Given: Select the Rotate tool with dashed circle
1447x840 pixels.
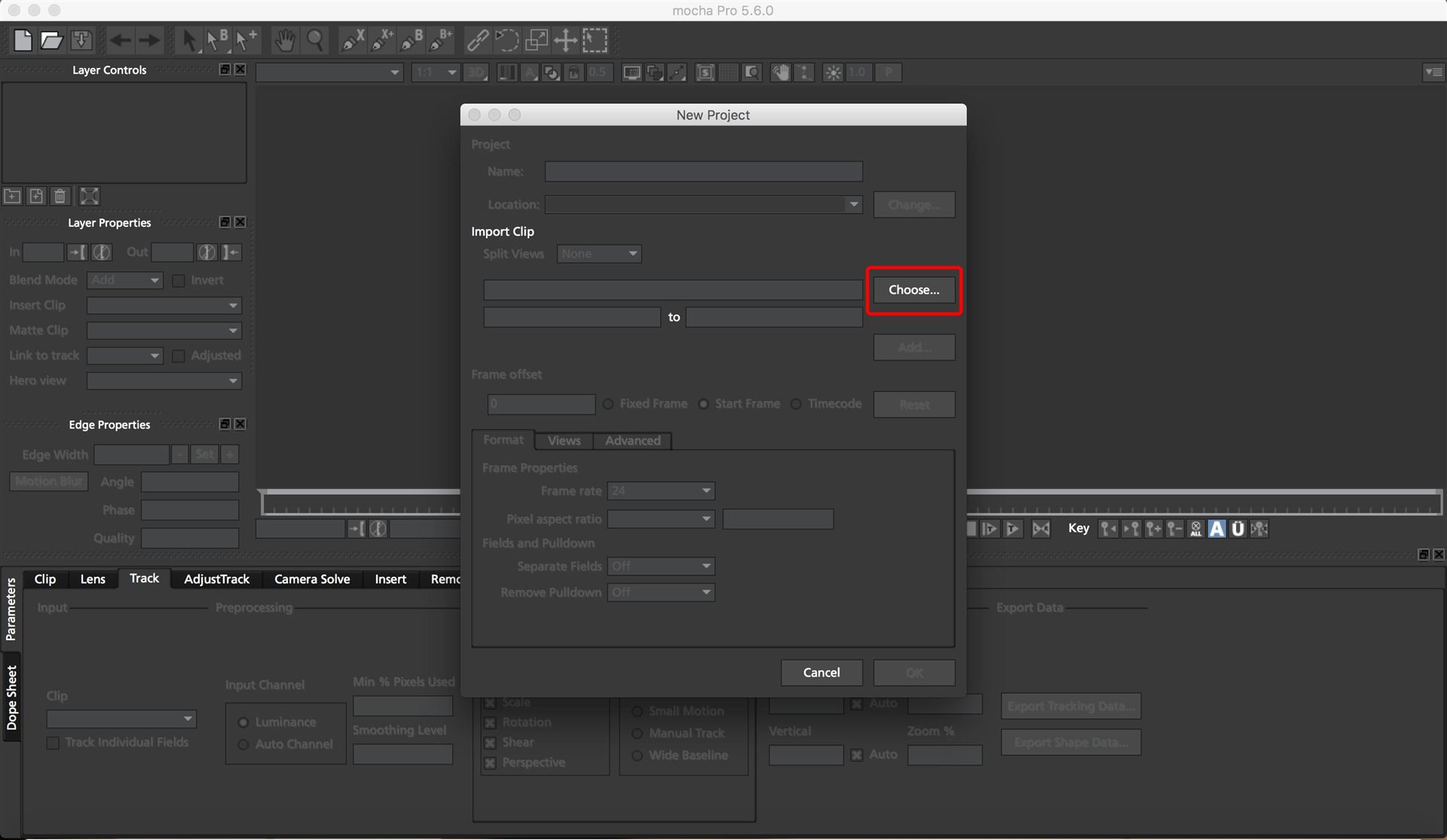Looking at the screenshot, I should coord(506,40).
